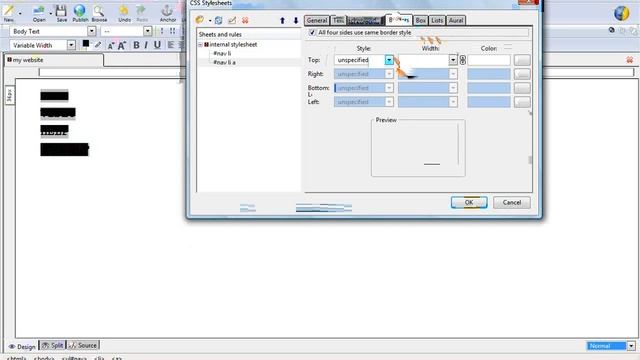Open the Top border width dropdown
The image size is (640, 360).
[453, 60]
